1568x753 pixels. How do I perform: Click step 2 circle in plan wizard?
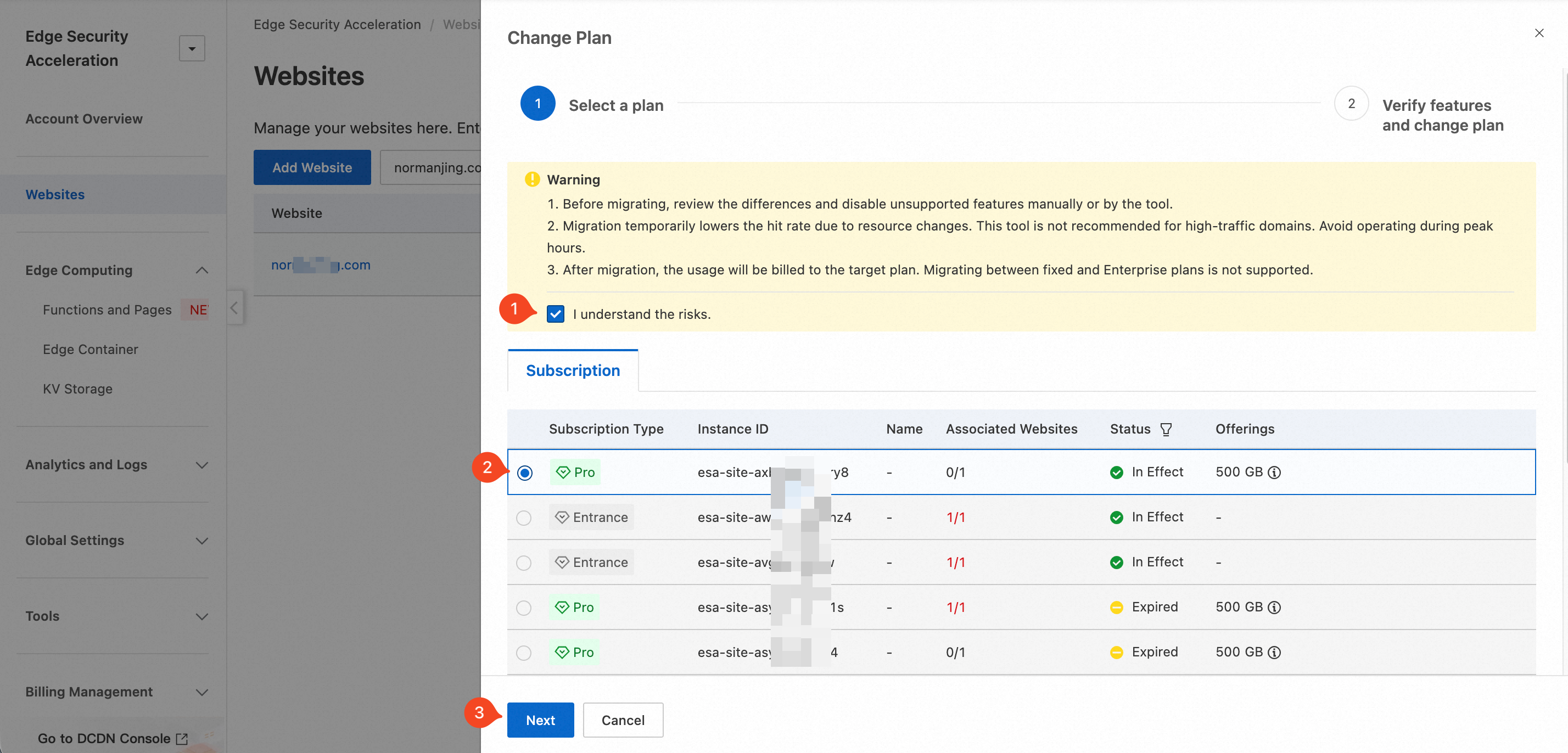coord(1351,104)
